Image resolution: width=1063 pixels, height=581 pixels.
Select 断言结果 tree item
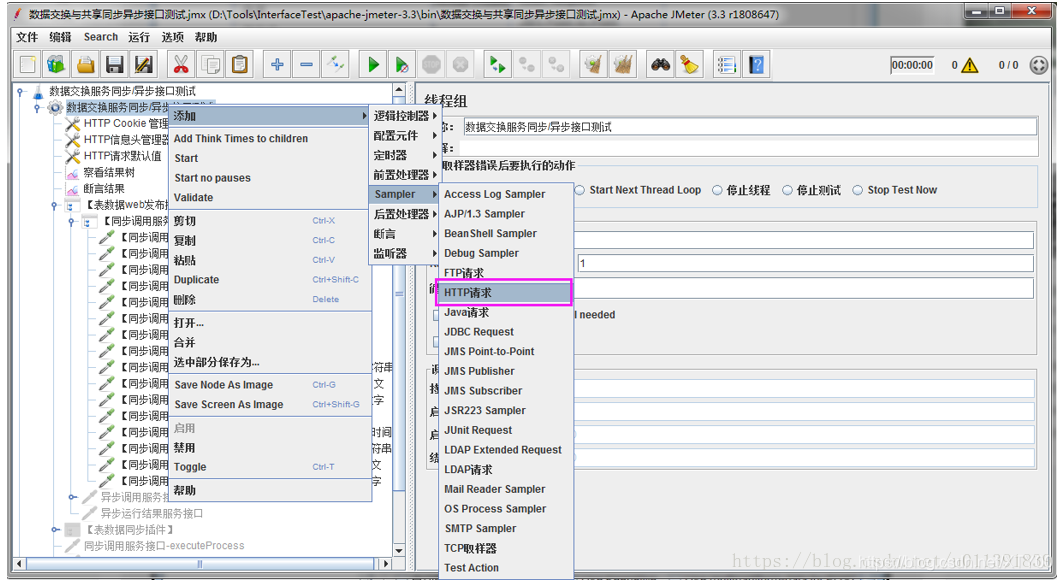(x=96, y=189)
